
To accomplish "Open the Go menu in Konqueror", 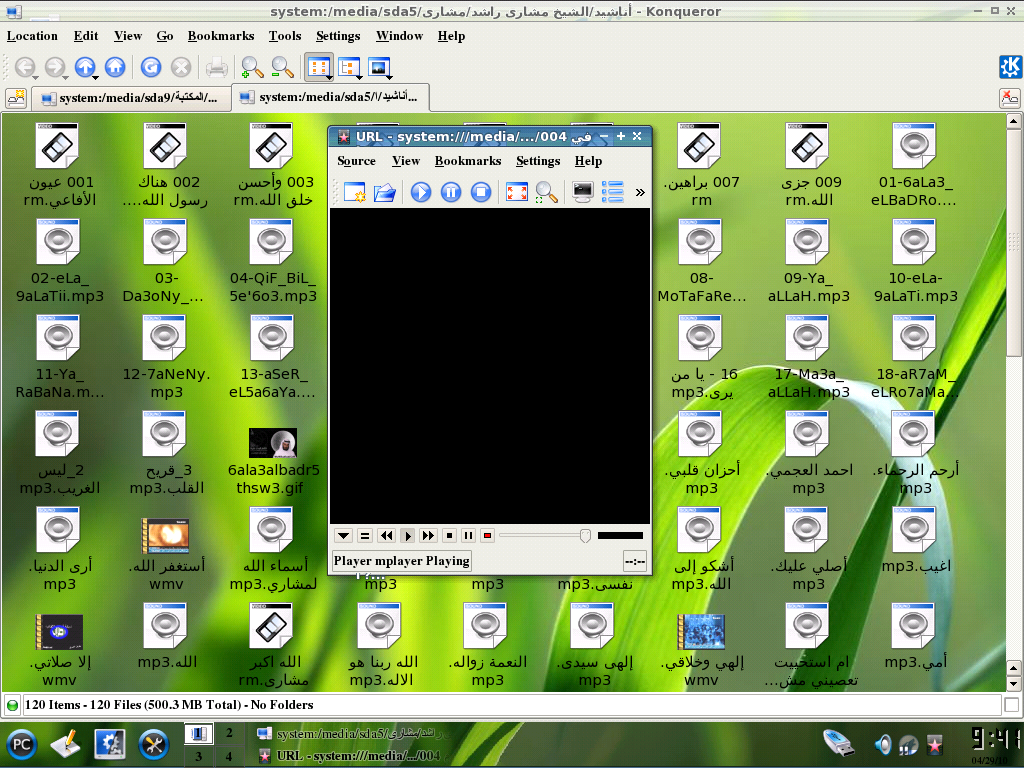I will coord(165,36).
